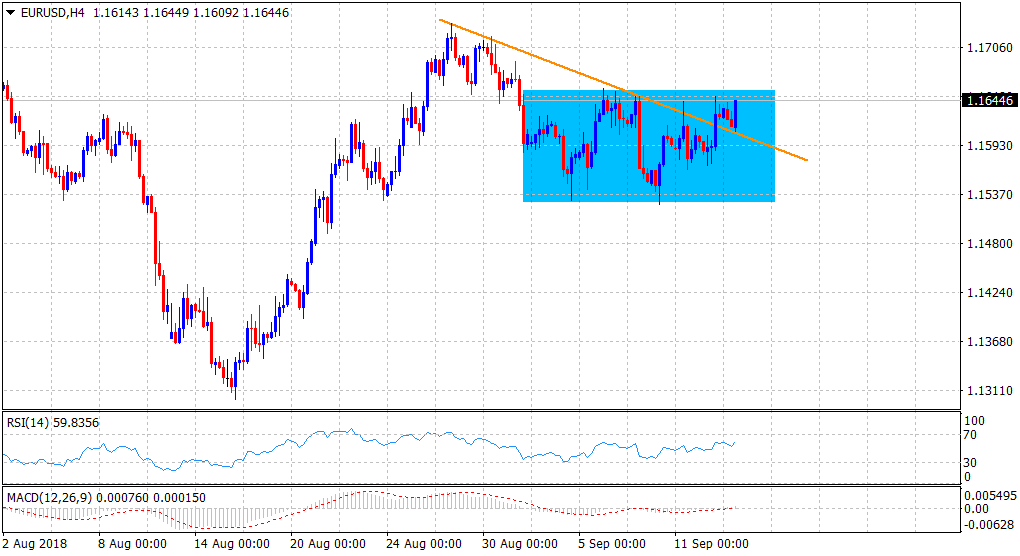Click the 14 Aug 00:00 time label
Image resolution: width=1020 pixels, height=556 pixels.
pyautogui.click(x=231, y=544)
